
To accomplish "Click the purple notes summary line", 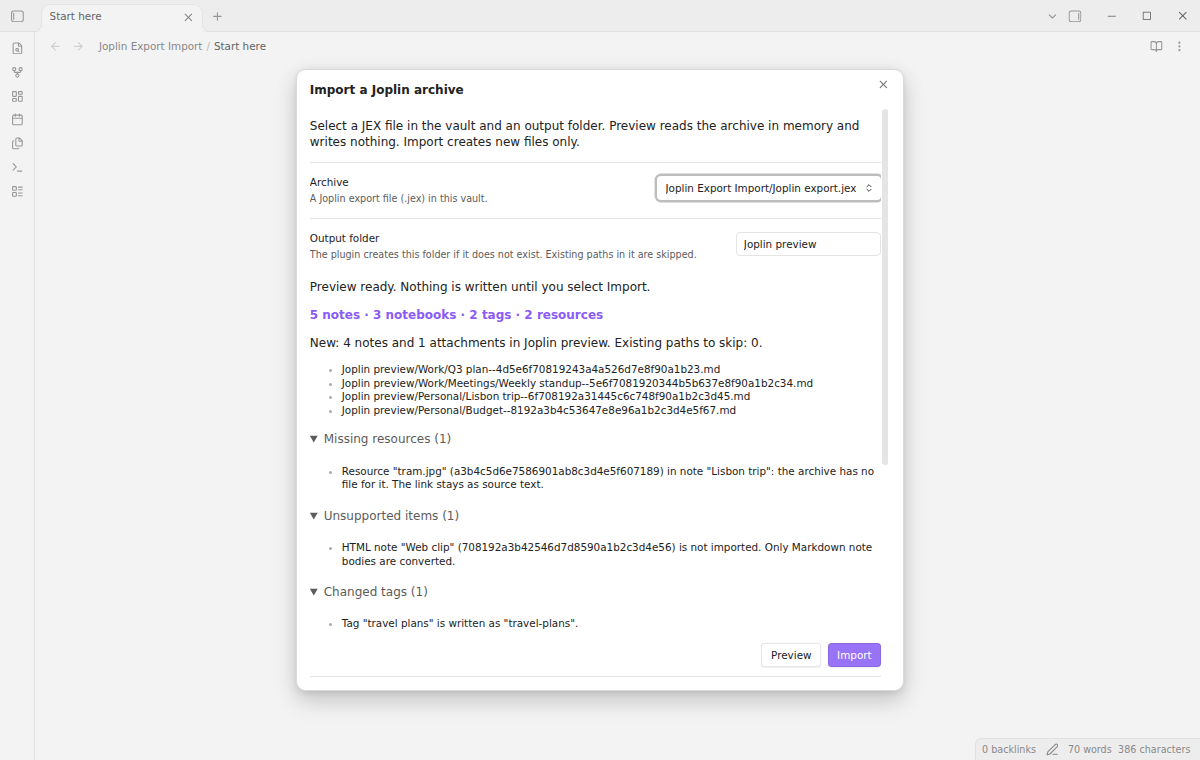I will click(456, 315).
